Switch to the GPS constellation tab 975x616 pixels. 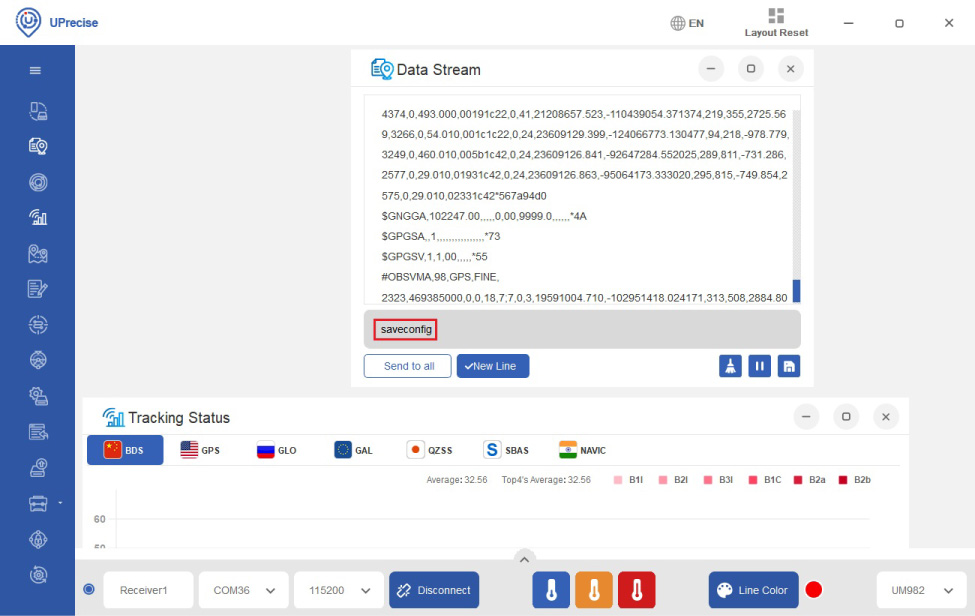(200, 450)
